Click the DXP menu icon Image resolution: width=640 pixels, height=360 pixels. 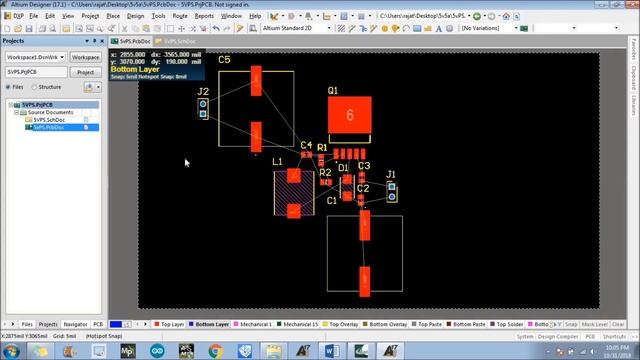pyautogui.click(x=14, y=16)
